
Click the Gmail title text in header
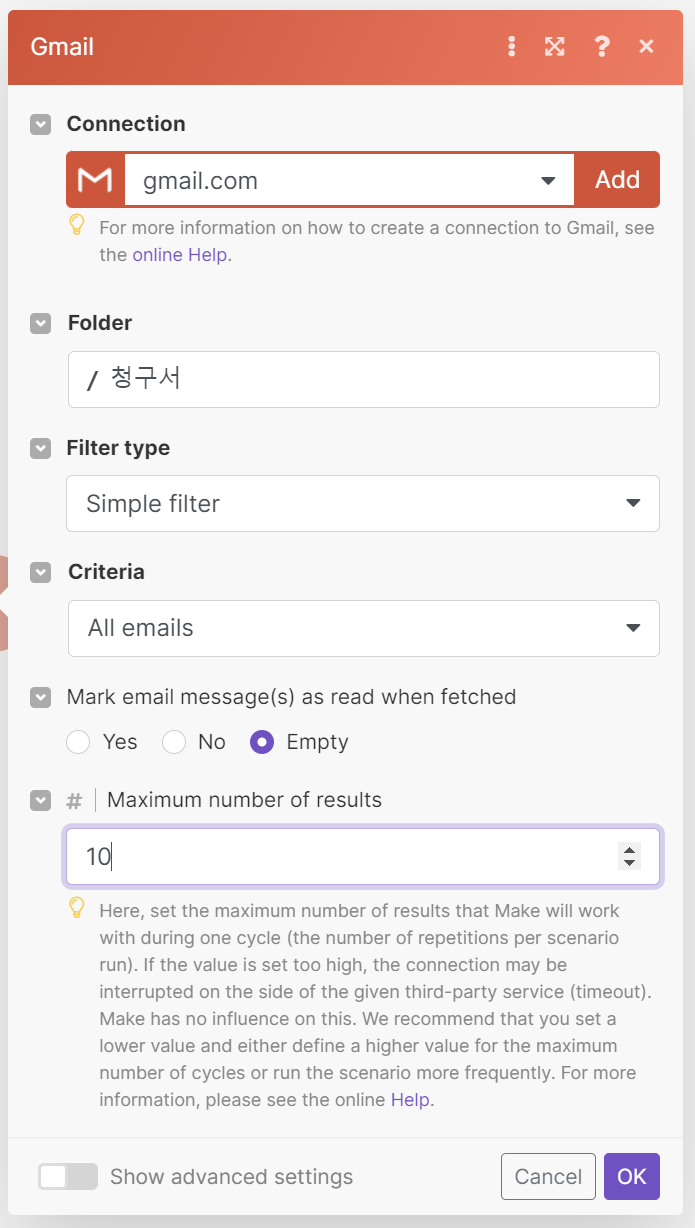(62, 46)
